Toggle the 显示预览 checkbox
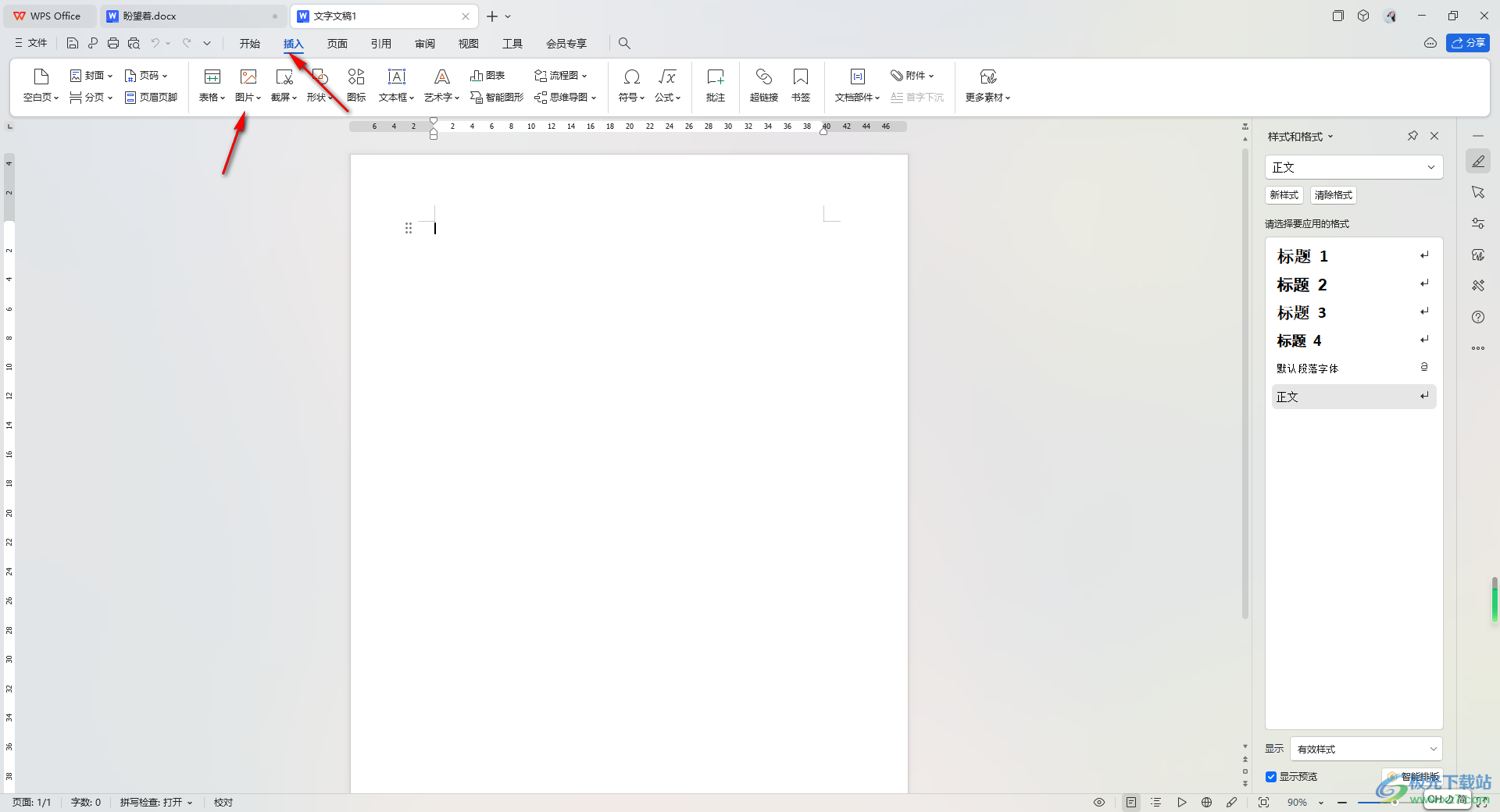Screen dimensions: 1500x812 click(1271, 776)
